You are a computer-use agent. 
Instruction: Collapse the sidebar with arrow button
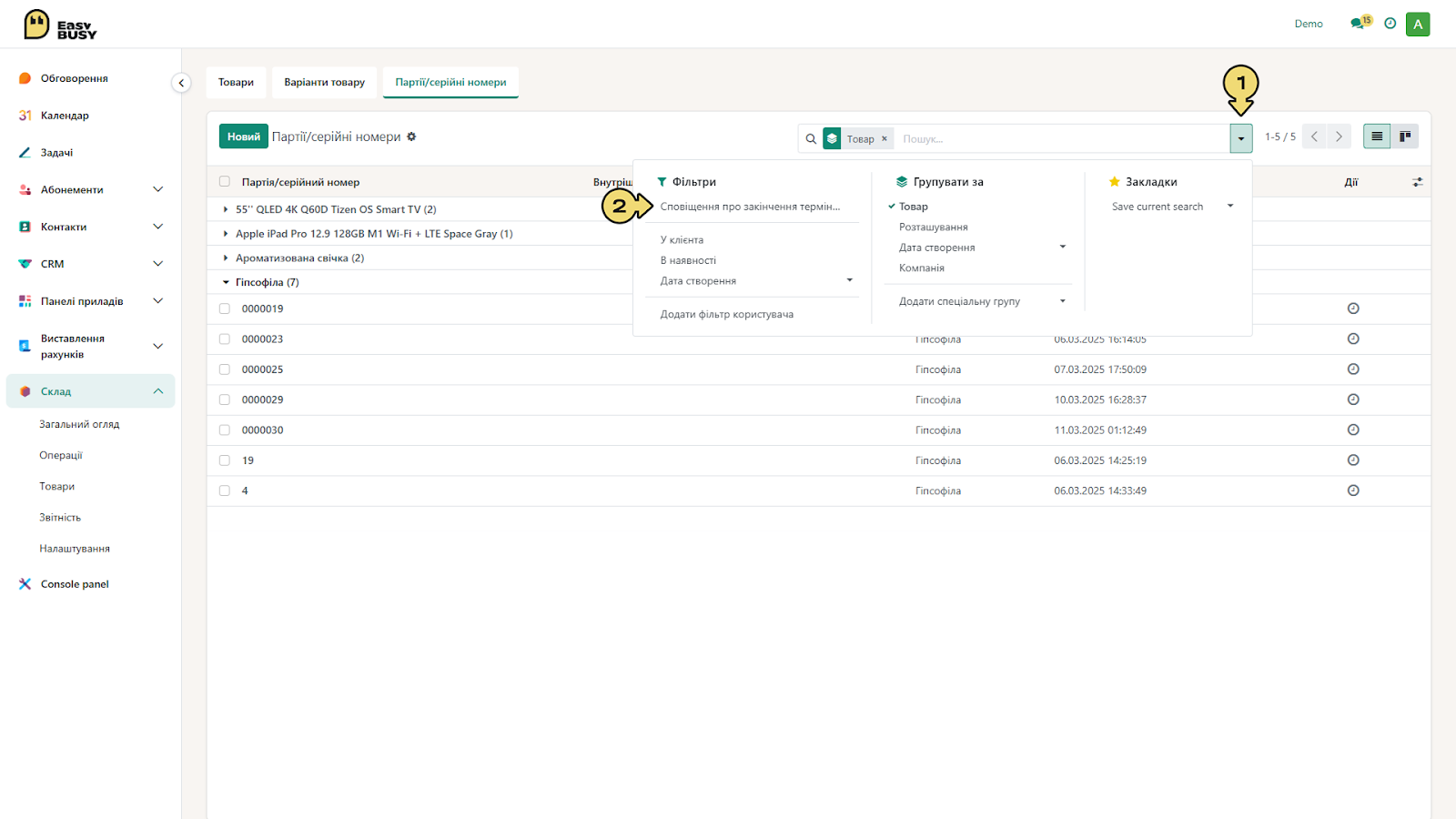click(x=181, y=83)
